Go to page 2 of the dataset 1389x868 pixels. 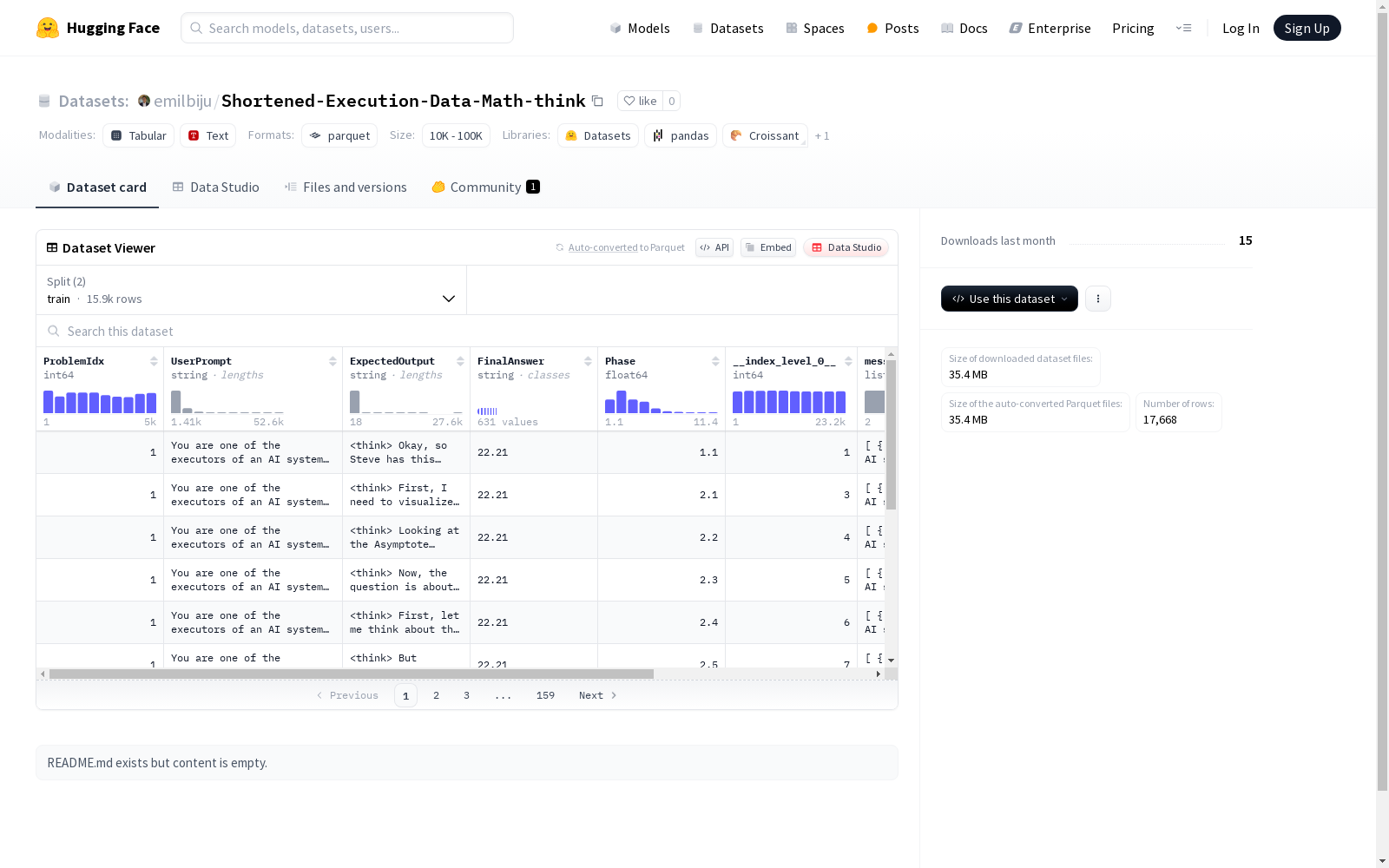coord(436,695)
